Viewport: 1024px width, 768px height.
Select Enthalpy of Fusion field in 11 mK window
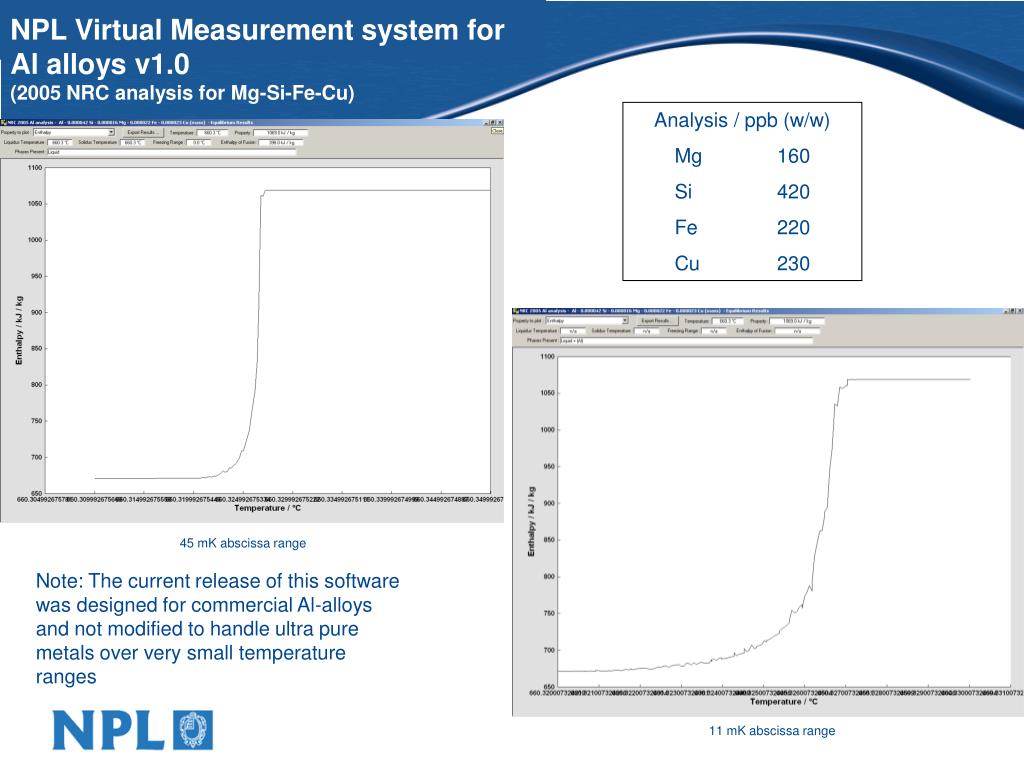797,331
